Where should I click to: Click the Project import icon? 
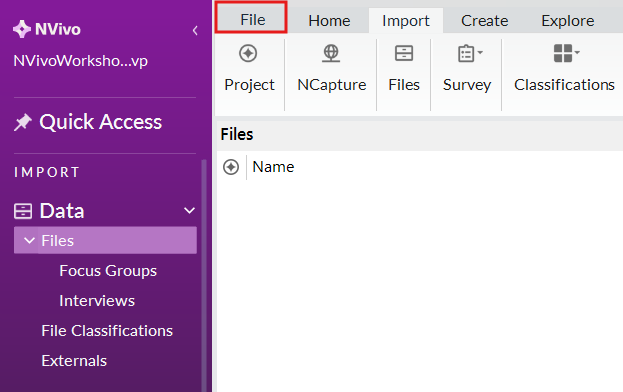(x=248, y=53)
